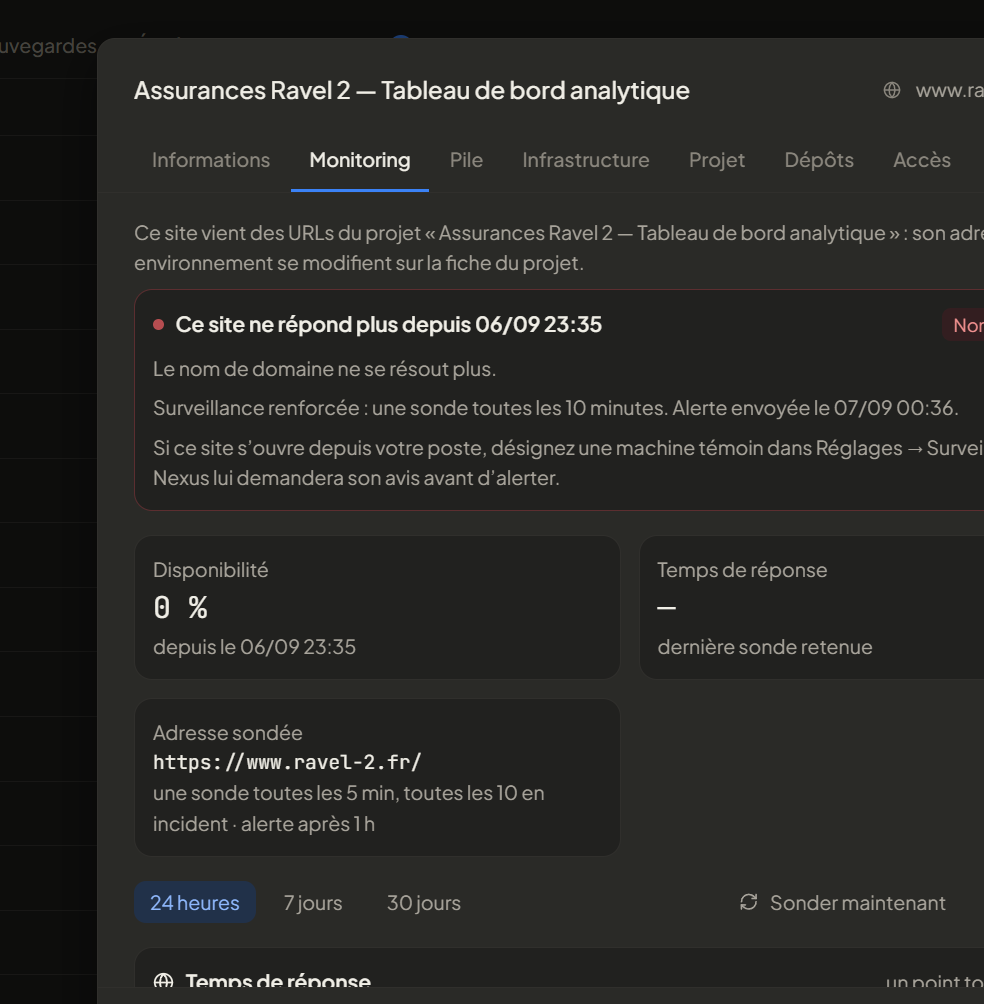Click the globe icon beside Temps de réponse heading
This screenshot has width=984, height=1004.
tap(163, 981)
